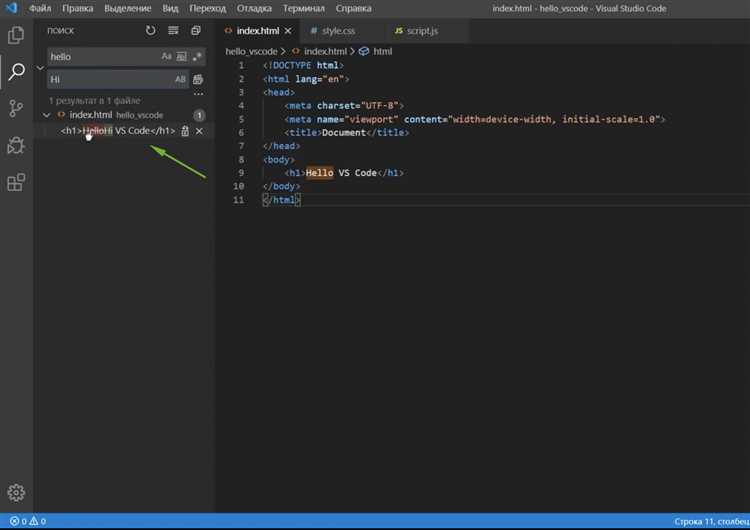
Task: Collapse all search results button
Action: click(196, 31)
